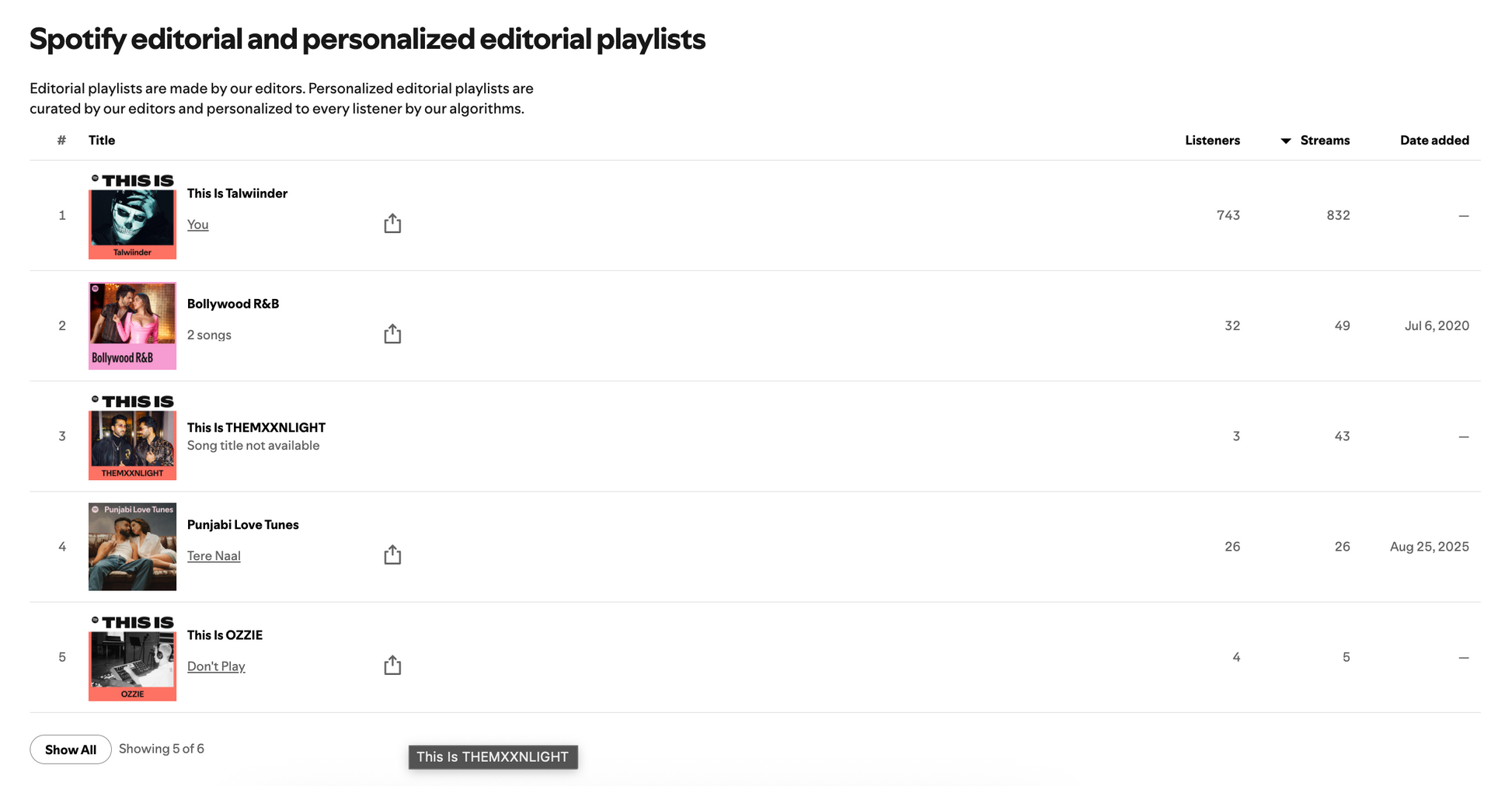Click share icon for Bollywood R&B
This screenshot has width=1512, height=786.
click(392, 334)
